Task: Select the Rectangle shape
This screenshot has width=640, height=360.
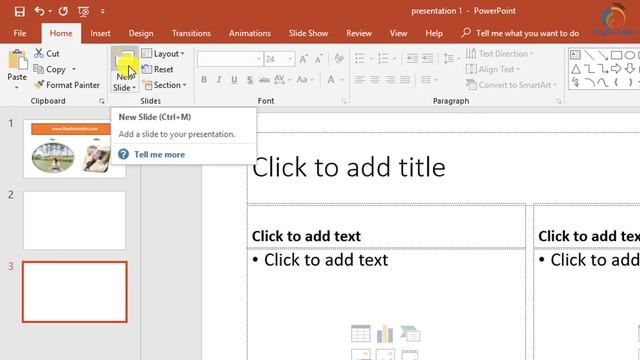Action: [x=616, y=55]
